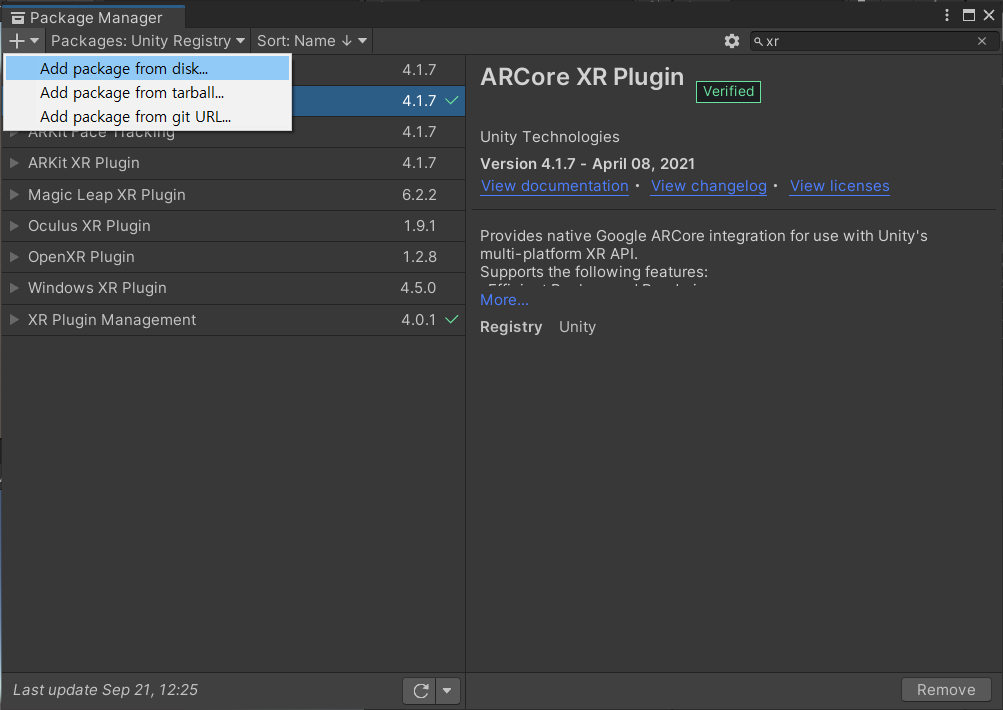Image resolution: width=1003 pixels, height=710 pixels.
Task: Click version 1.9.1 of Oculus plugin
Action: pyautogui.click(x=420, y=226)
